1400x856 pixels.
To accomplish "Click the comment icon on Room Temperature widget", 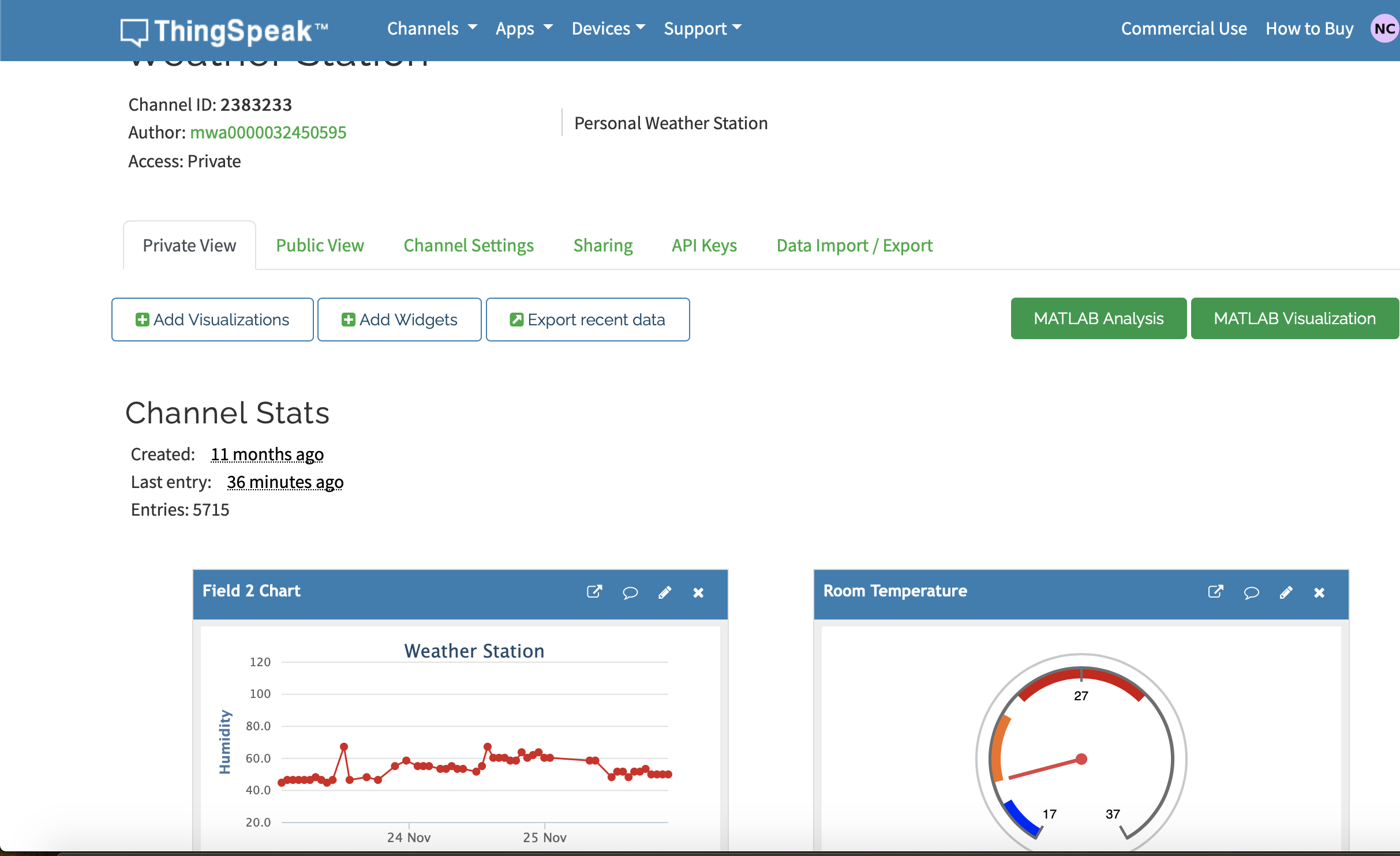I will coord(1250,591).
